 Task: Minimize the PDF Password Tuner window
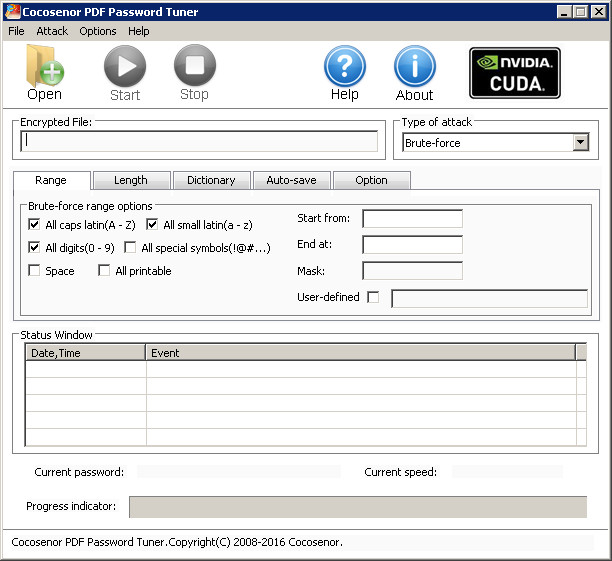point(564,12)
